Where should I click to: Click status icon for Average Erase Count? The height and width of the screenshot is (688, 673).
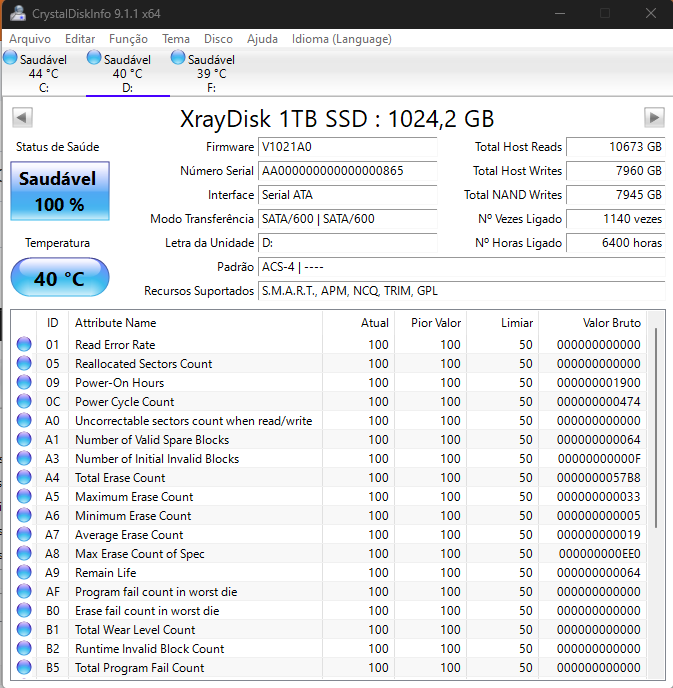click(24, 534)
